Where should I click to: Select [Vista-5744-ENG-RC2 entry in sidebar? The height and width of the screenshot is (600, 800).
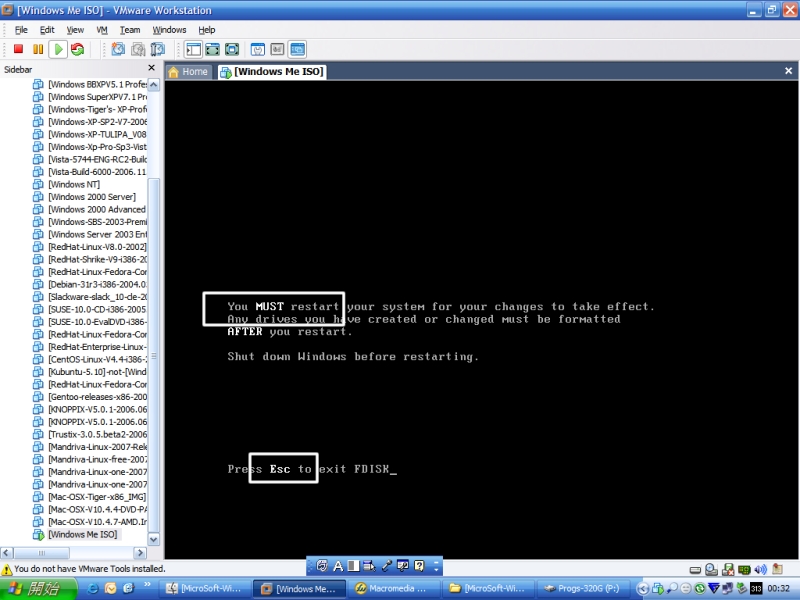point(89,159)
